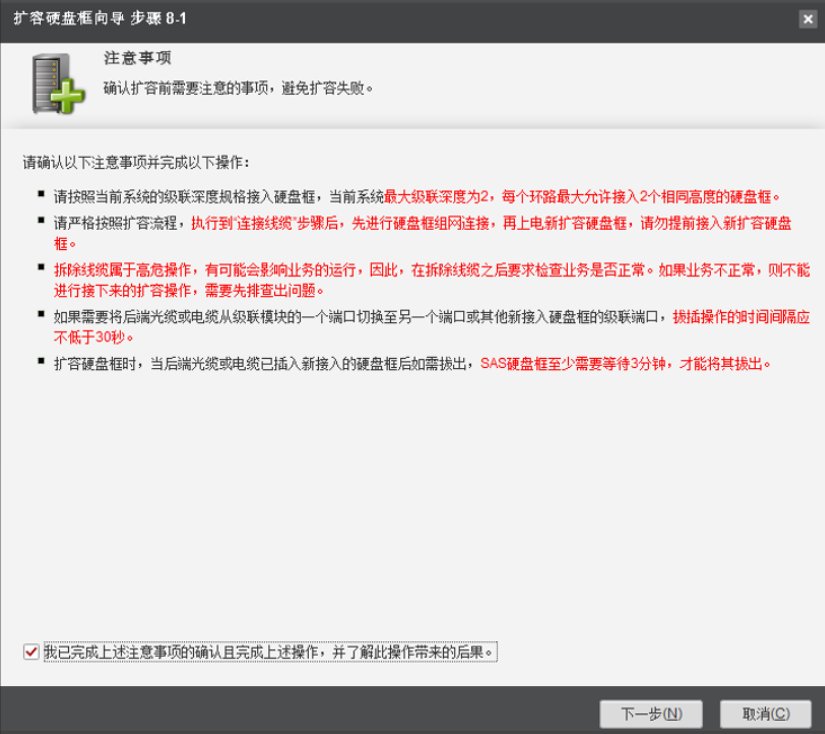Click the red 拆除线缆属于高危操作 paragraph
825x734 pixels.
coord(431,280)
